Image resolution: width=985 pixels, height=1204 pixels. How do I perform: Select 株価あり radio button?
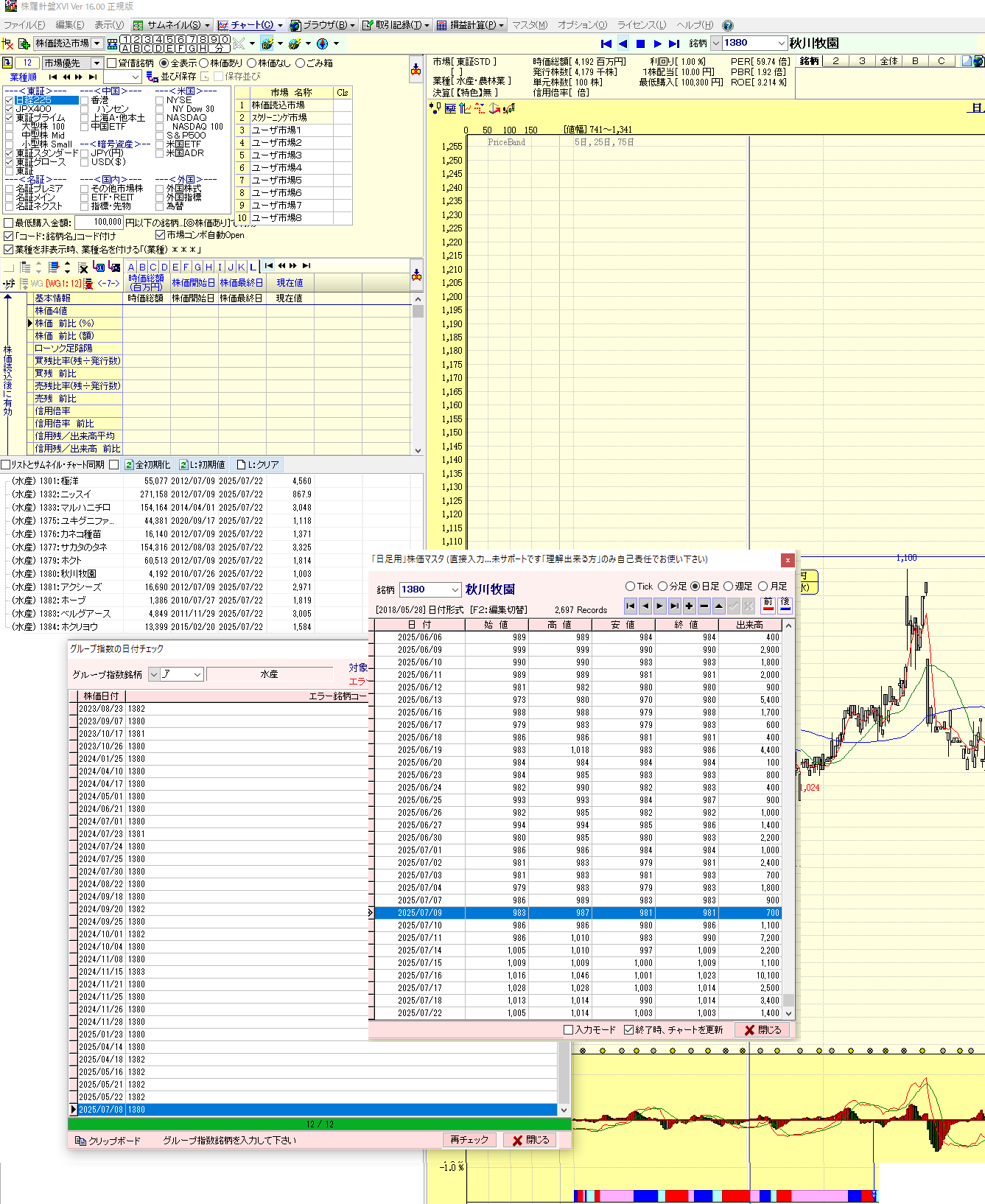point(204,63)
